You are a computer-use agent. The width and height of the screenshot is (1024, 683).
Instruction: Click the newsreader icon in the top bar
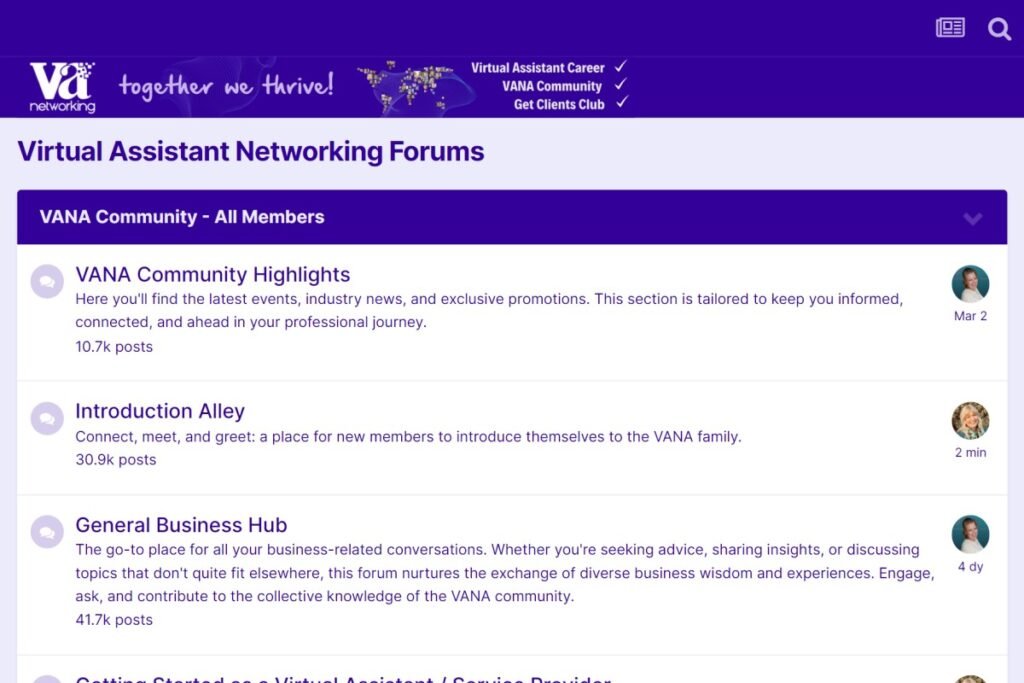pyautogui.click(x=949, y=28)
